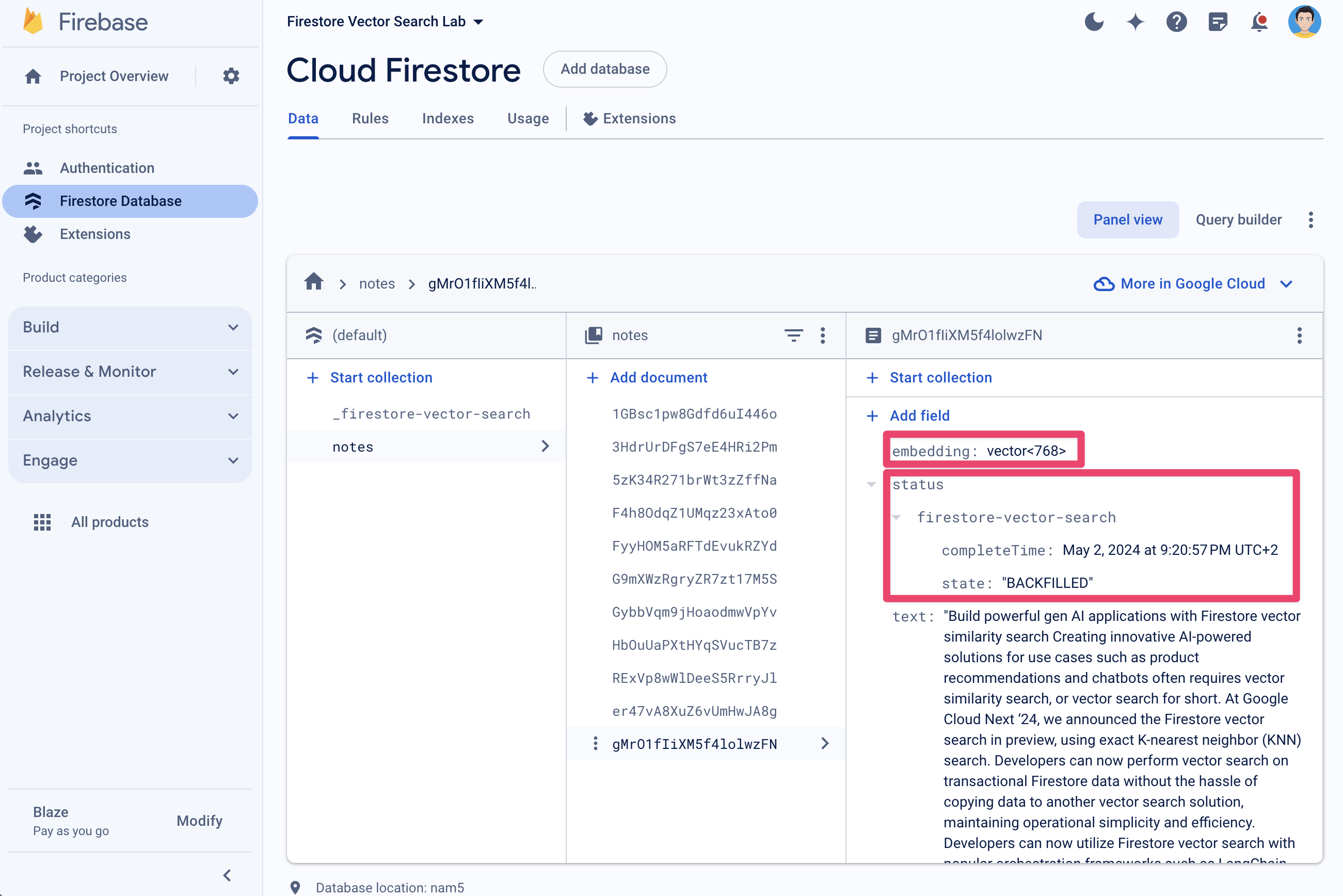Click the three-dot menu on notes collection
The width and height of the screenshot is (1343, 896).
(824, 335)
